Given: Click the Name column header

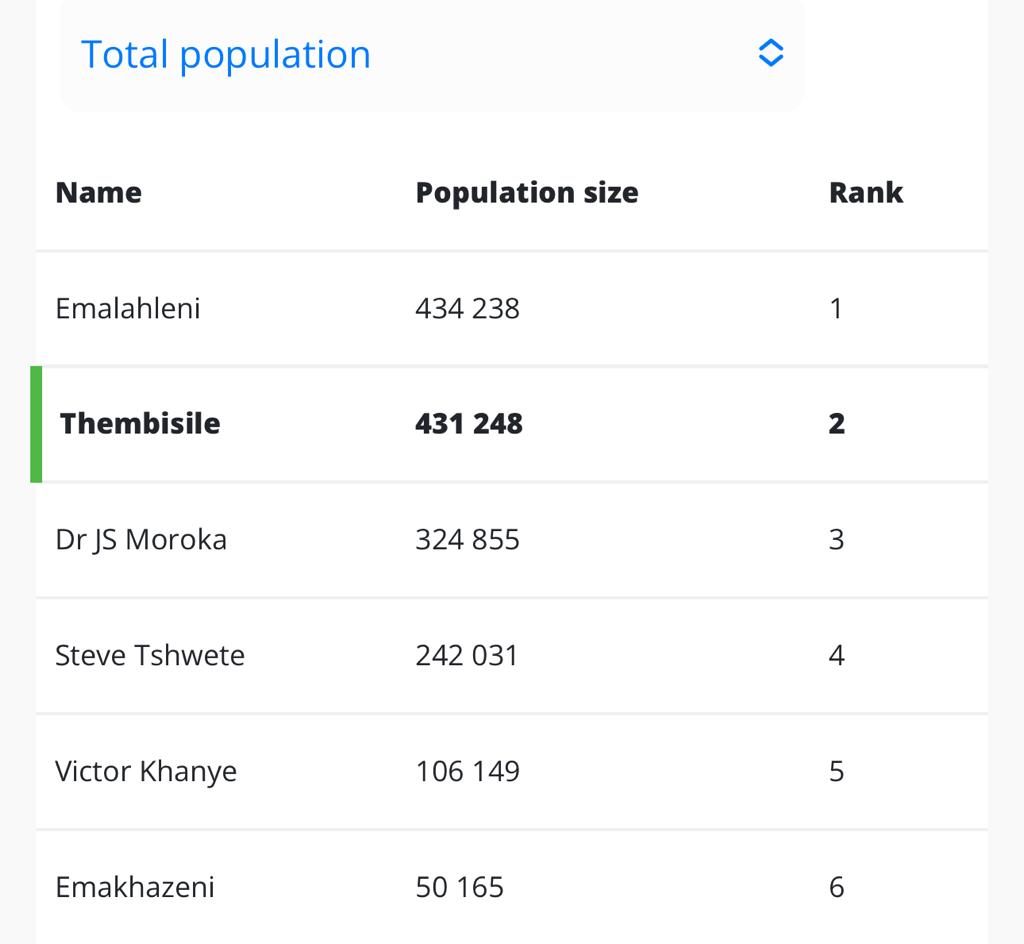Looking at the screenshot, I should 98,192.
